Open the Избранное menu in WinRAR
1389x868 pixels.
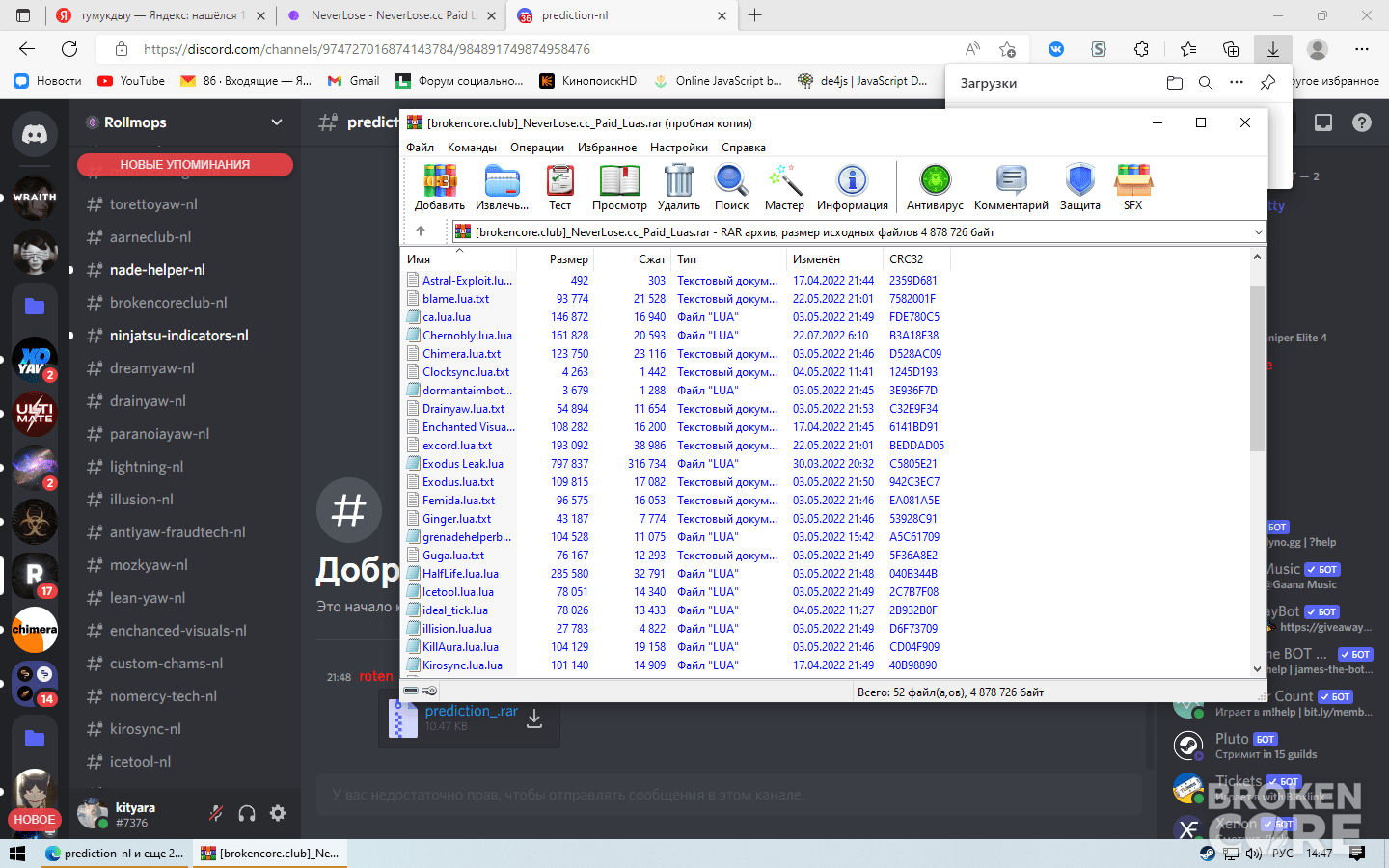coord(607,148)
